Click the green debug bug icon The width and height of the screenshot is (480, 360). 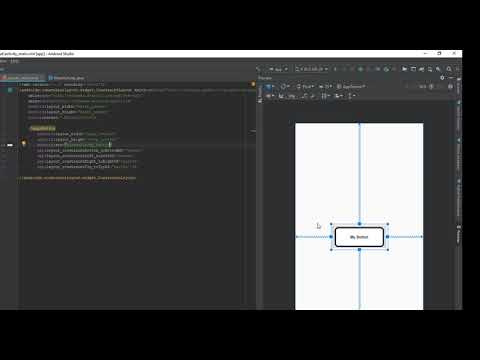coord(361,69)
